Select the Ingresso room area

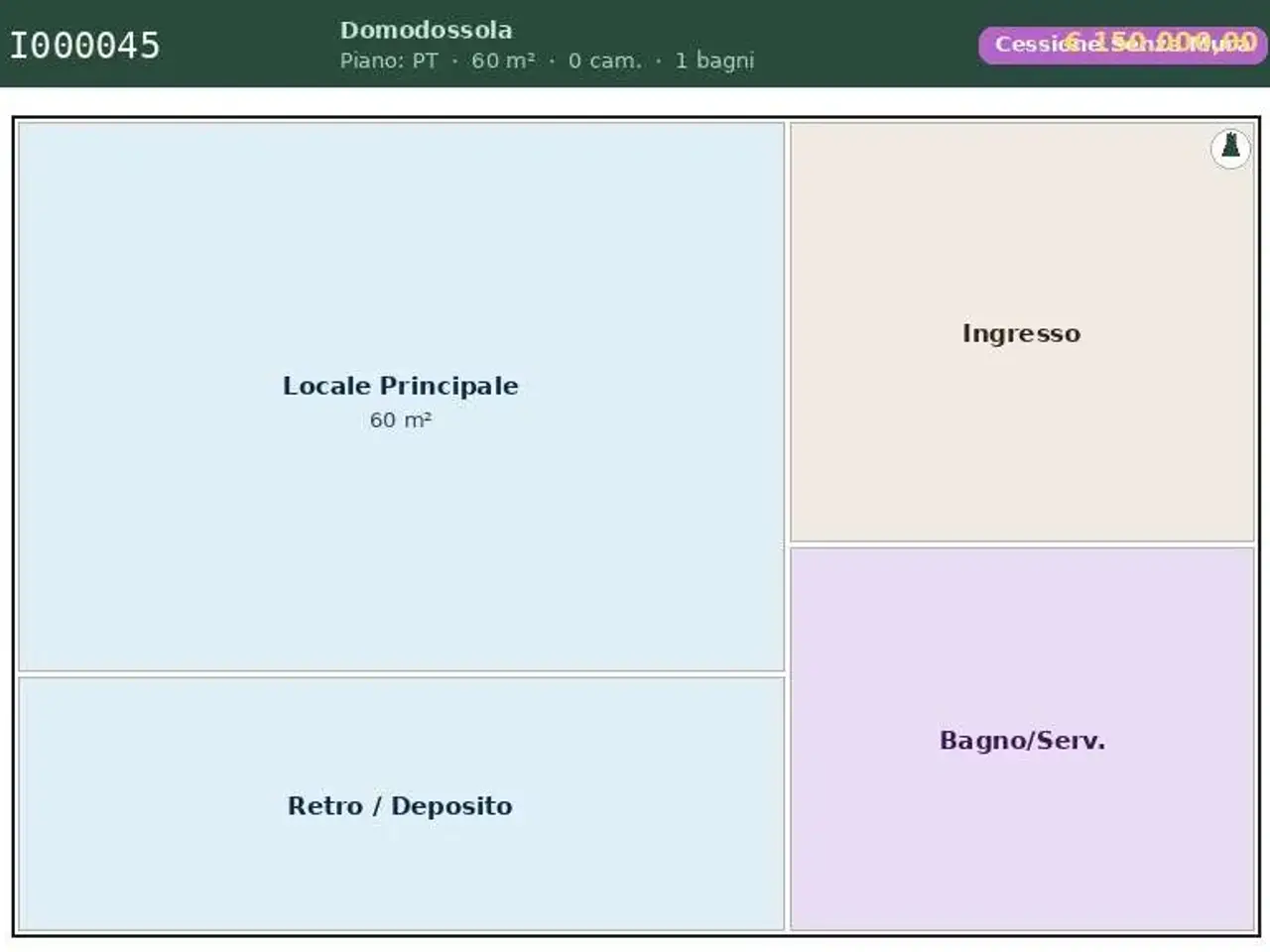click(1022, 332)
